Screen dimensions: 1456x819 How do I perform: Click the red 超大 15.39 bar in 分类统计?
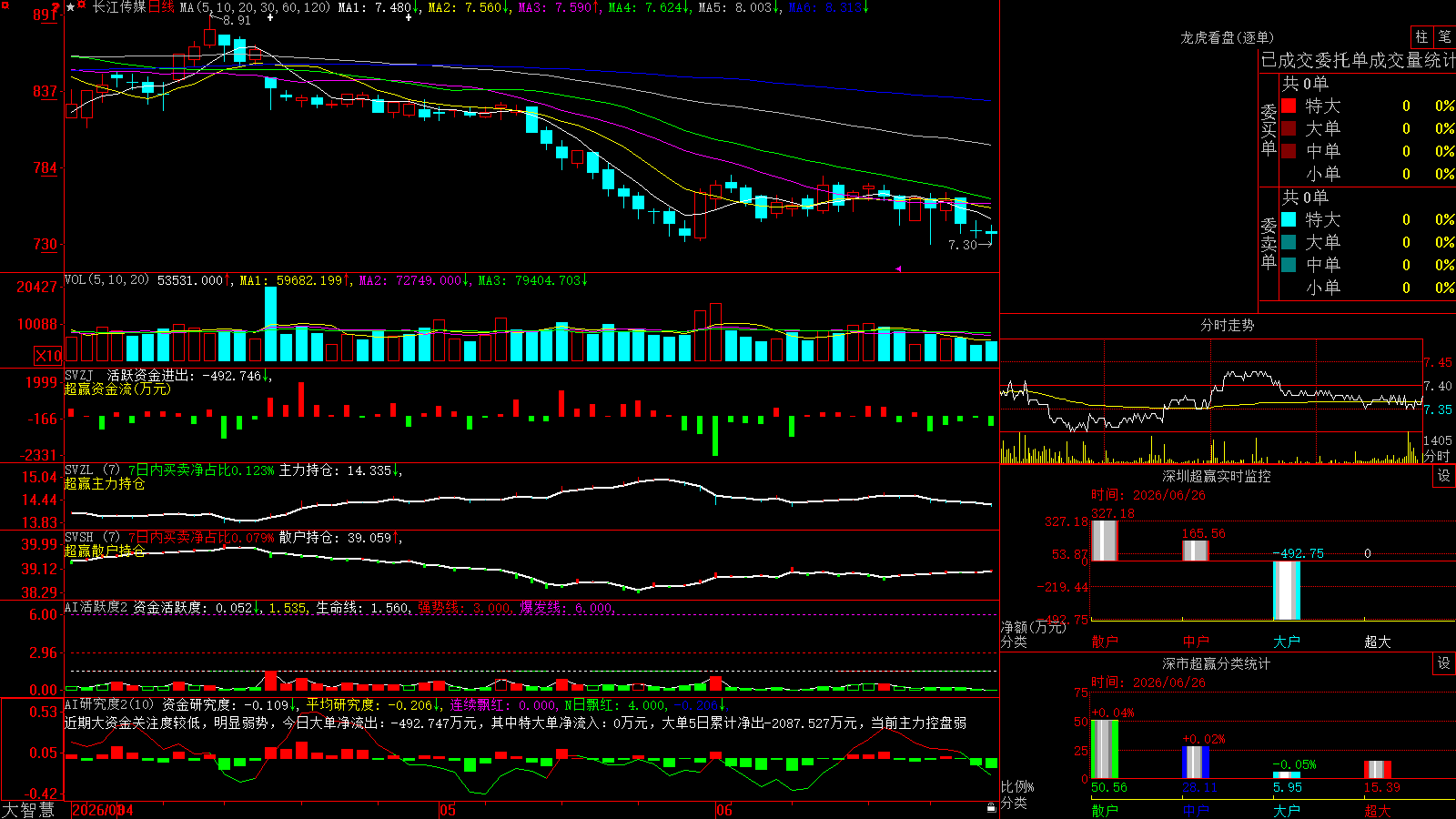point(1377,770)
